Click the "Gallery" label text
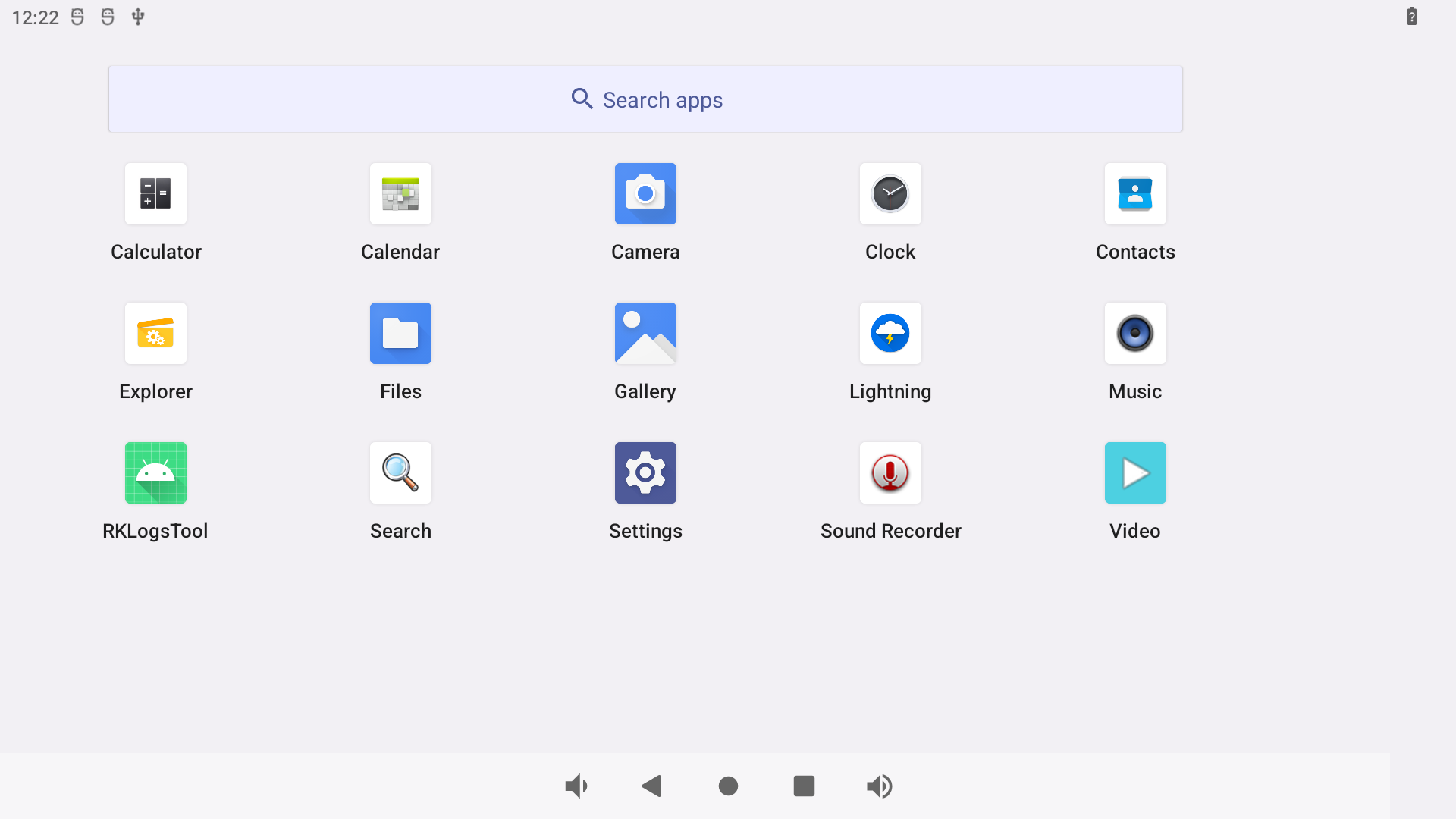This screenshot has width=1456, height=819. [x=645, y=392]
